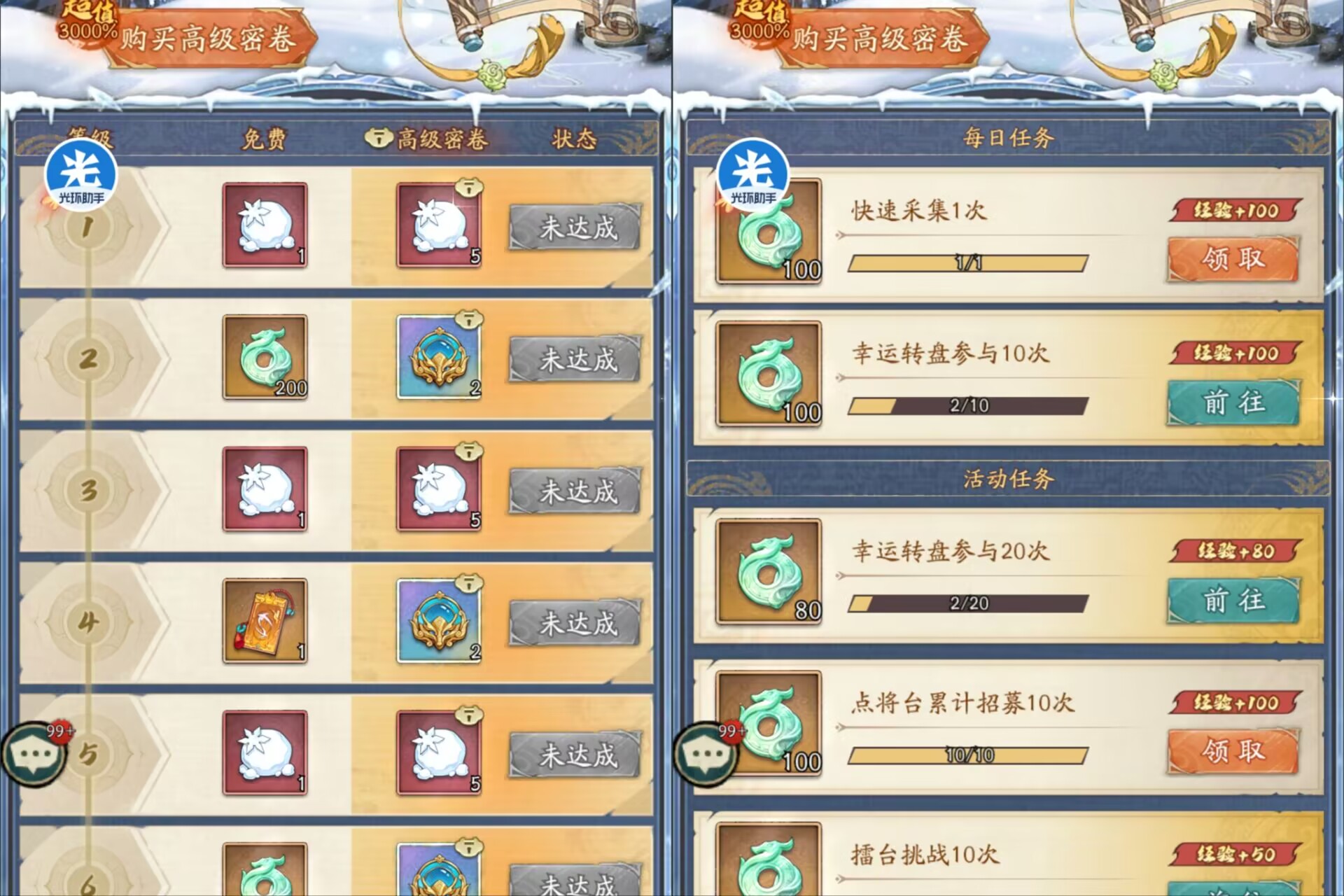This screenshot has height=896, width=1344.
Task: Tap the level 2 premium blue gem amulet
Action: [439, 357]
